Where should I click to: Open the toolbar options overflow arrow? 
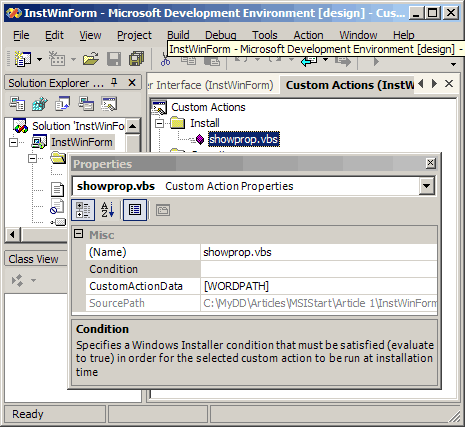[x=453, y=64]
